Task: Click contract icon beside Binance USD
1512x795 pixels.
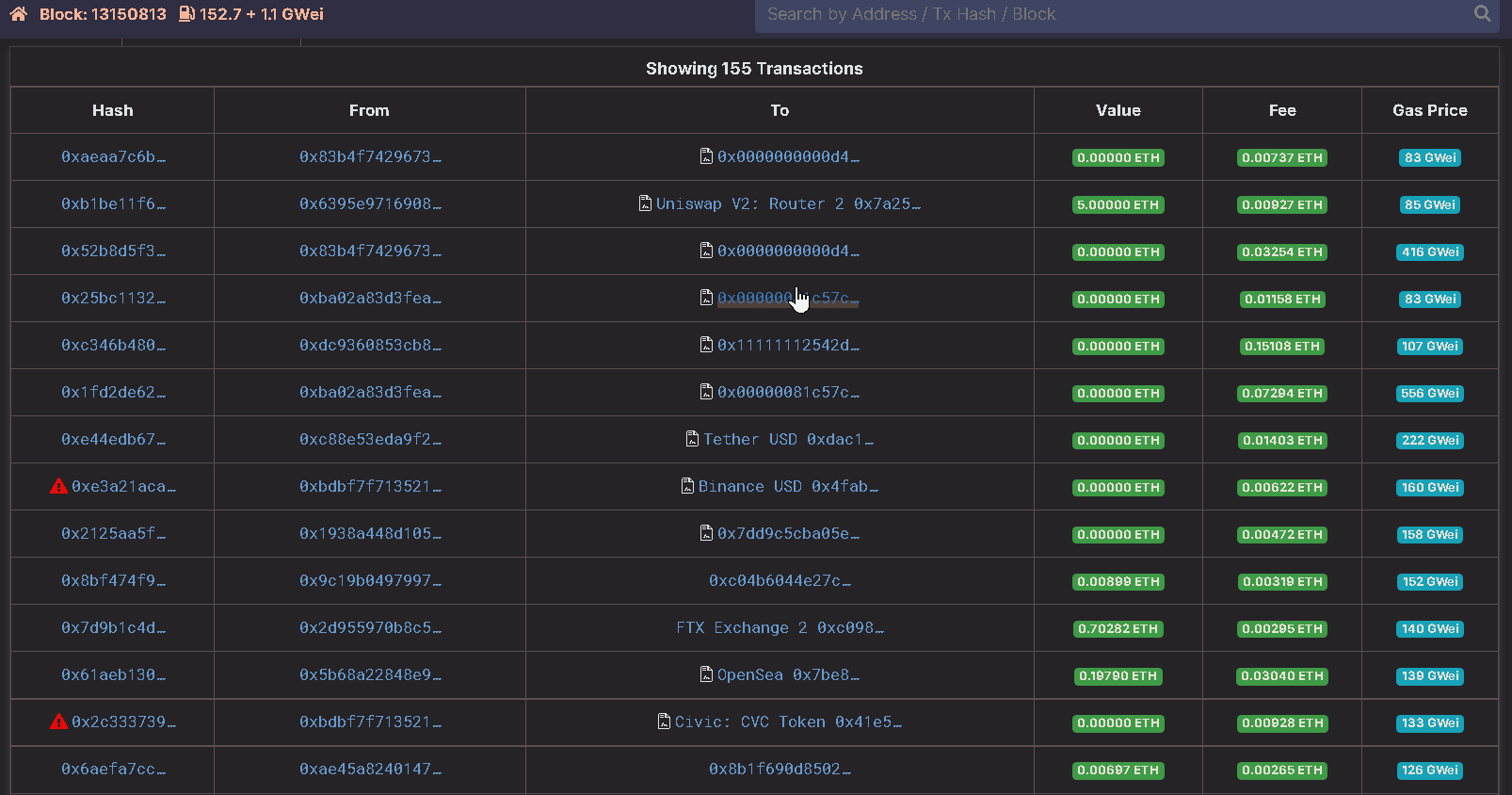Action: (687, 486)
